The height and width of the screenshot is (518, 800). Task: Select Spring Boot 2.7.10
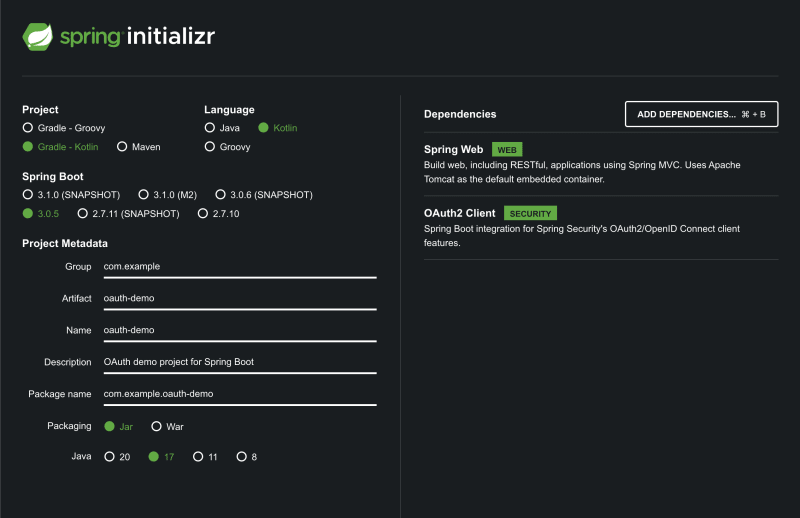[218, 213]
